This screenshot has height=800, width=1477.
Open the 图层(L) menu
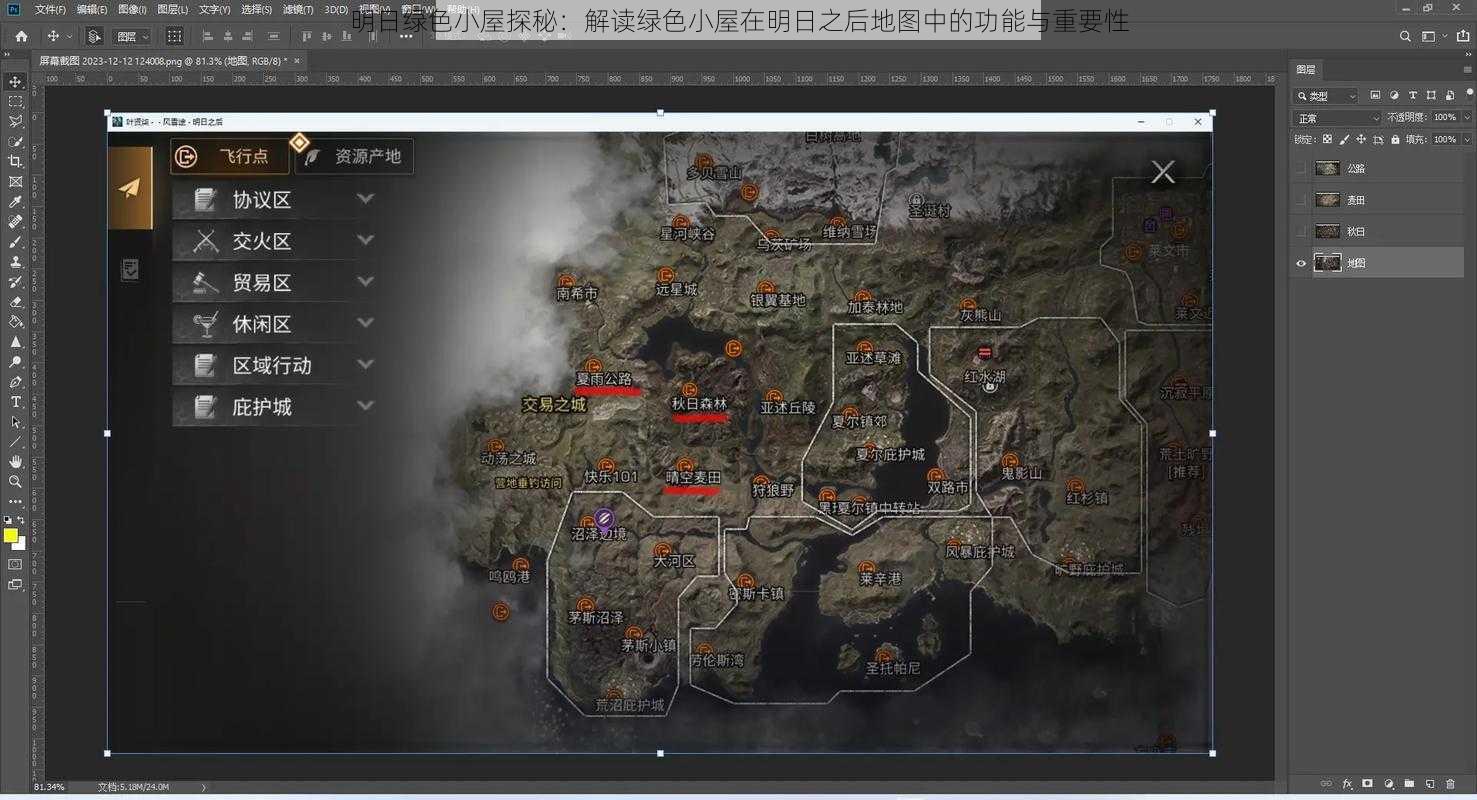tap(172, 9)
